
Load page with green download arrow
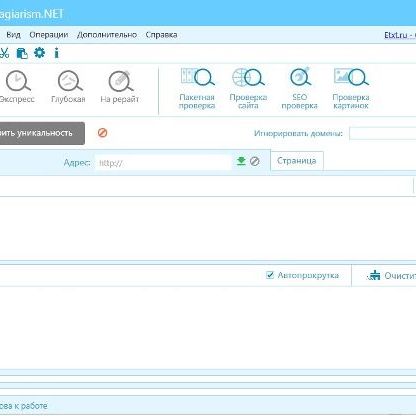point(241,161)
